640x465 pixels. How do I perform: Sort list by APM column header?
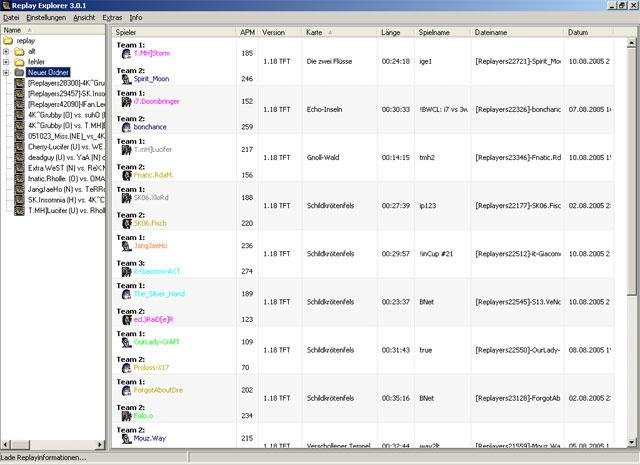click(247, 32)
